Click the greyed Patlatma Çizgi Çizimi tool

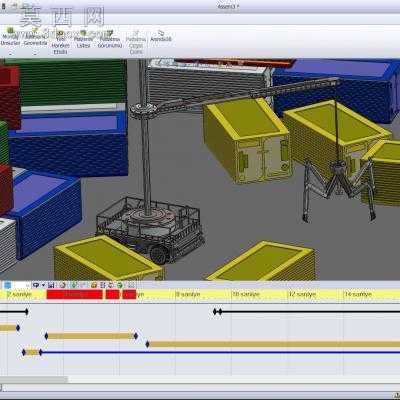coord(136,42)
